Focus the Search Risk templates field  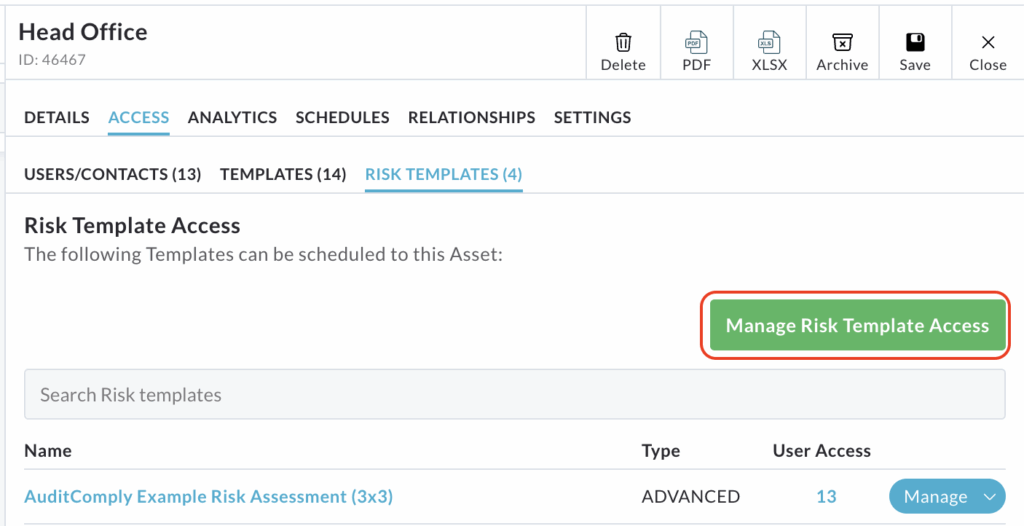click(514, 395)
